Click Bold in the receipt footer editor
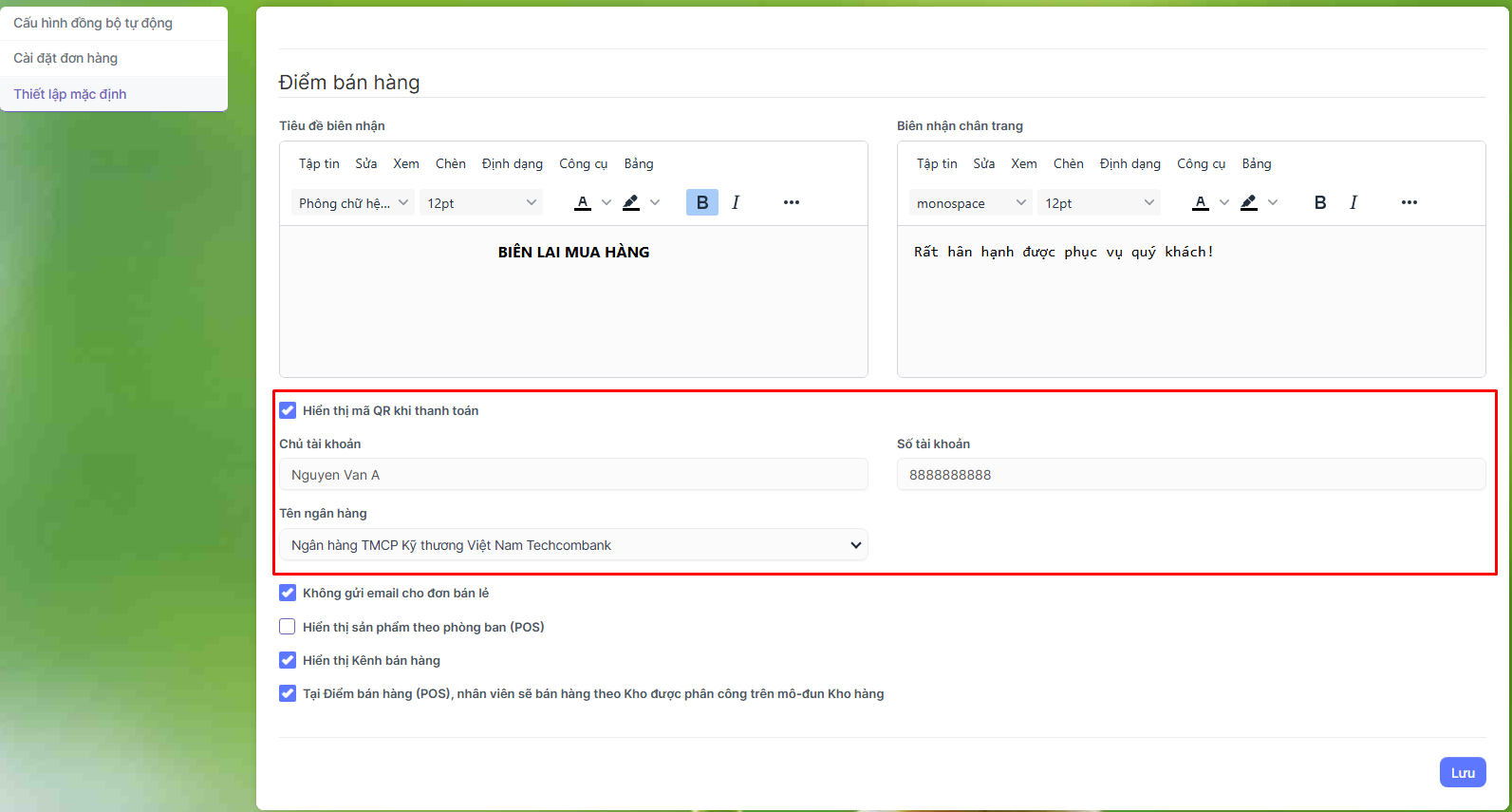This screenshot has height=812, width=1512. click(x=1319, y=202)
